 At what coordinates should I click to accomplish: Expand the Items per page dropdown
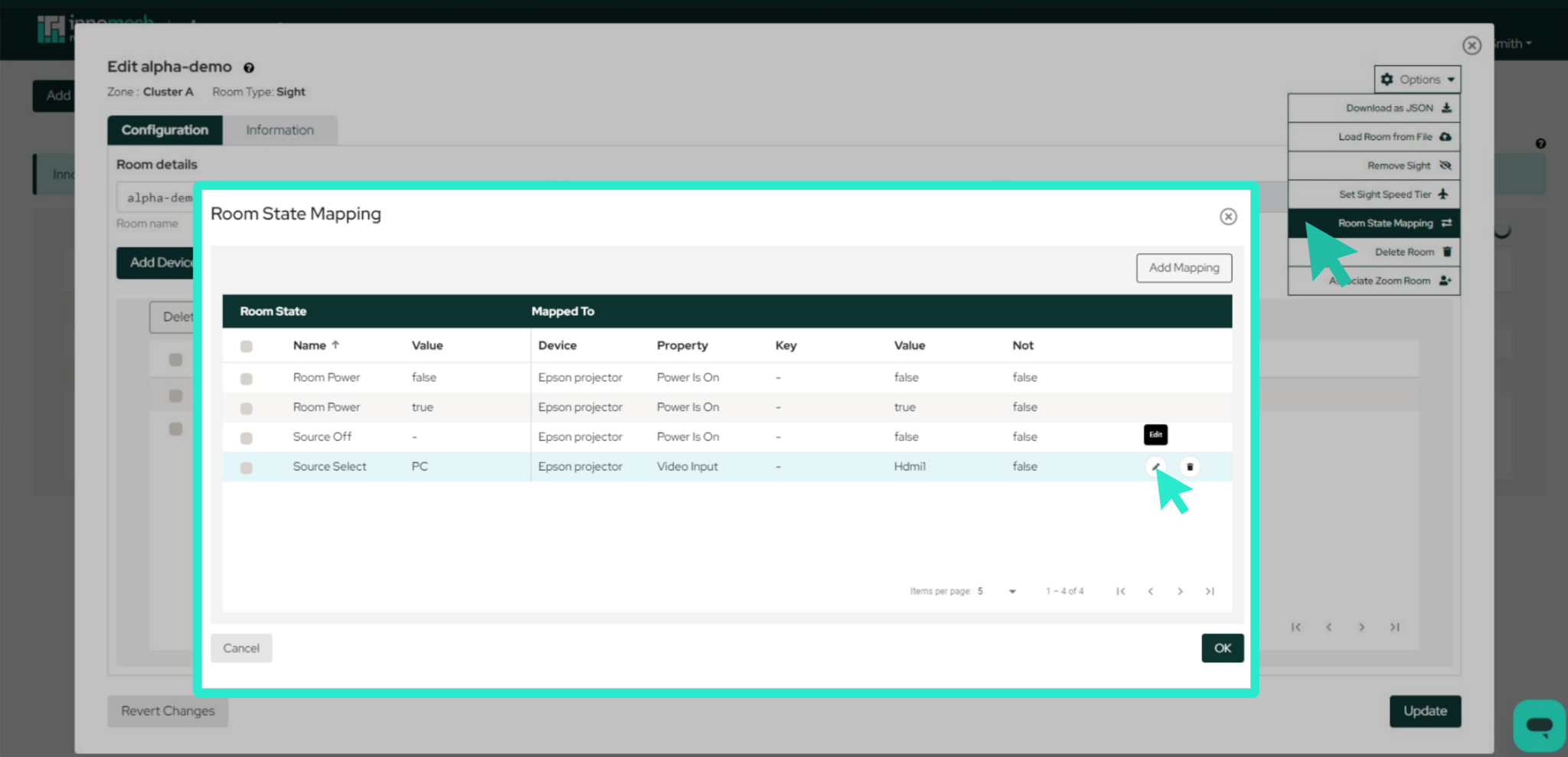(1011, 591)
